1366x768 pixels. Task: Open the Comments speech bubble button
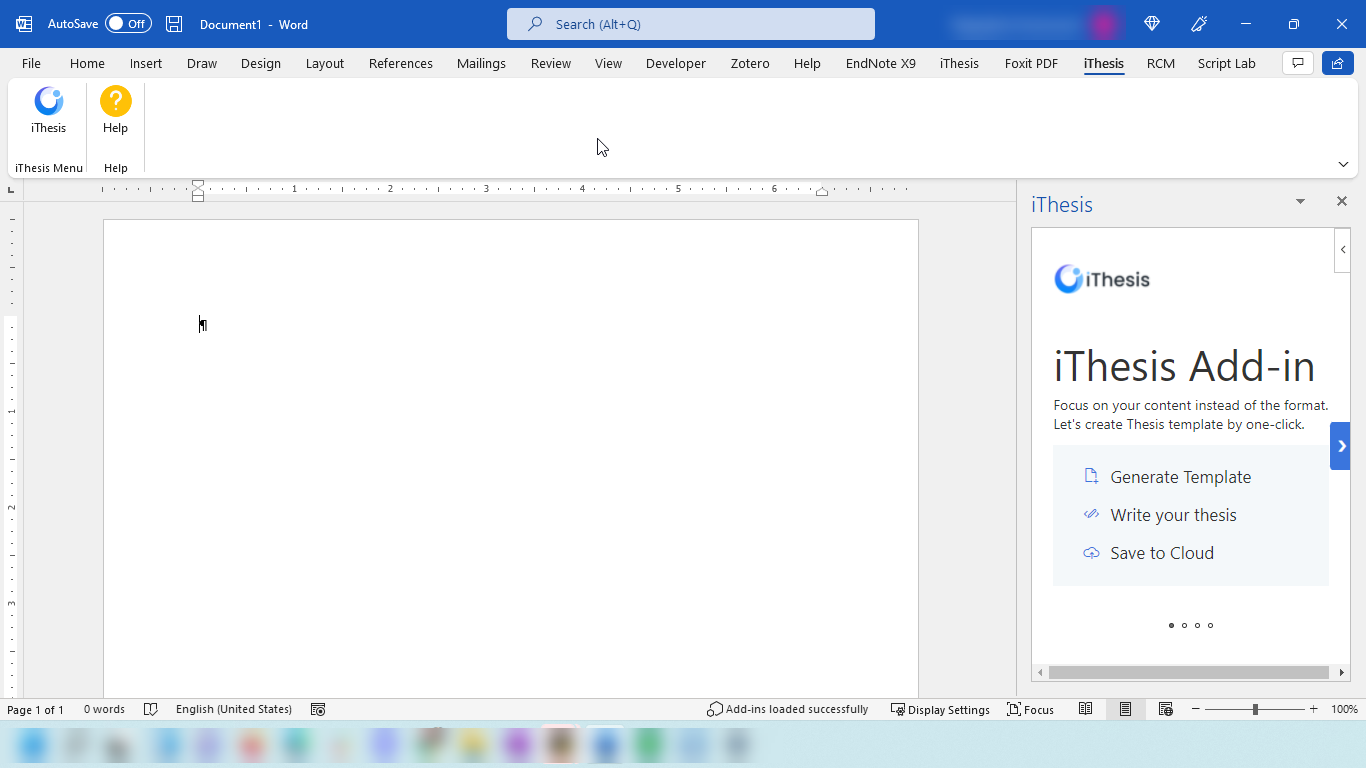click(x=1298, y=63)
